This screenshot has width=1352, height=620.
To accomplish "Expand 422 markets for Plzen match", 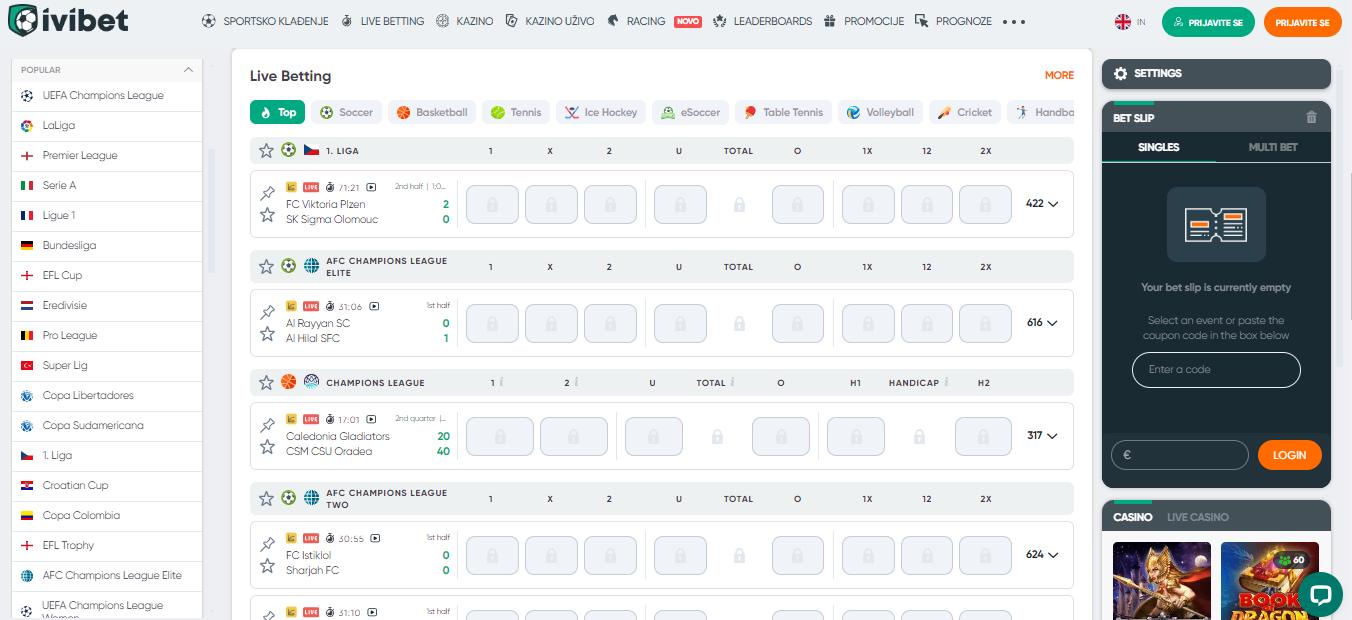I will [x=1042, y=204].
